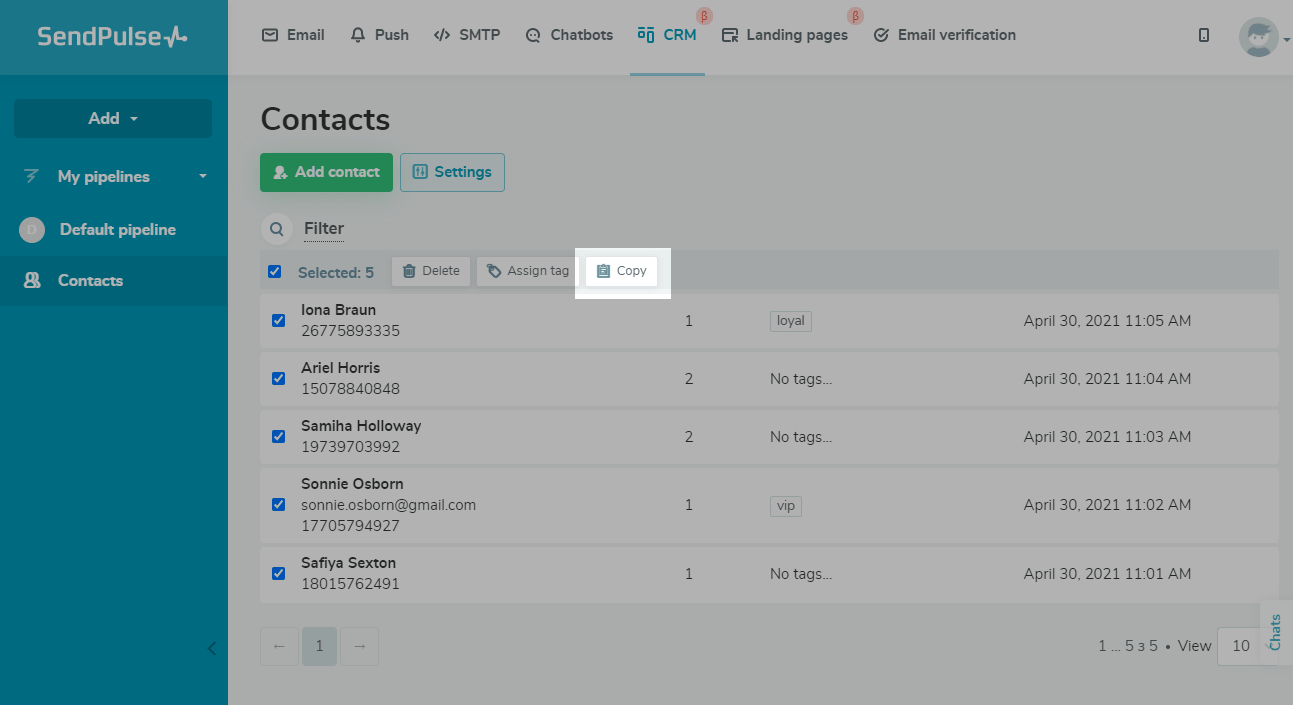1293x705 pixels.
Task: Click the mobile phone icon in header
Action: click(1204, 35)
